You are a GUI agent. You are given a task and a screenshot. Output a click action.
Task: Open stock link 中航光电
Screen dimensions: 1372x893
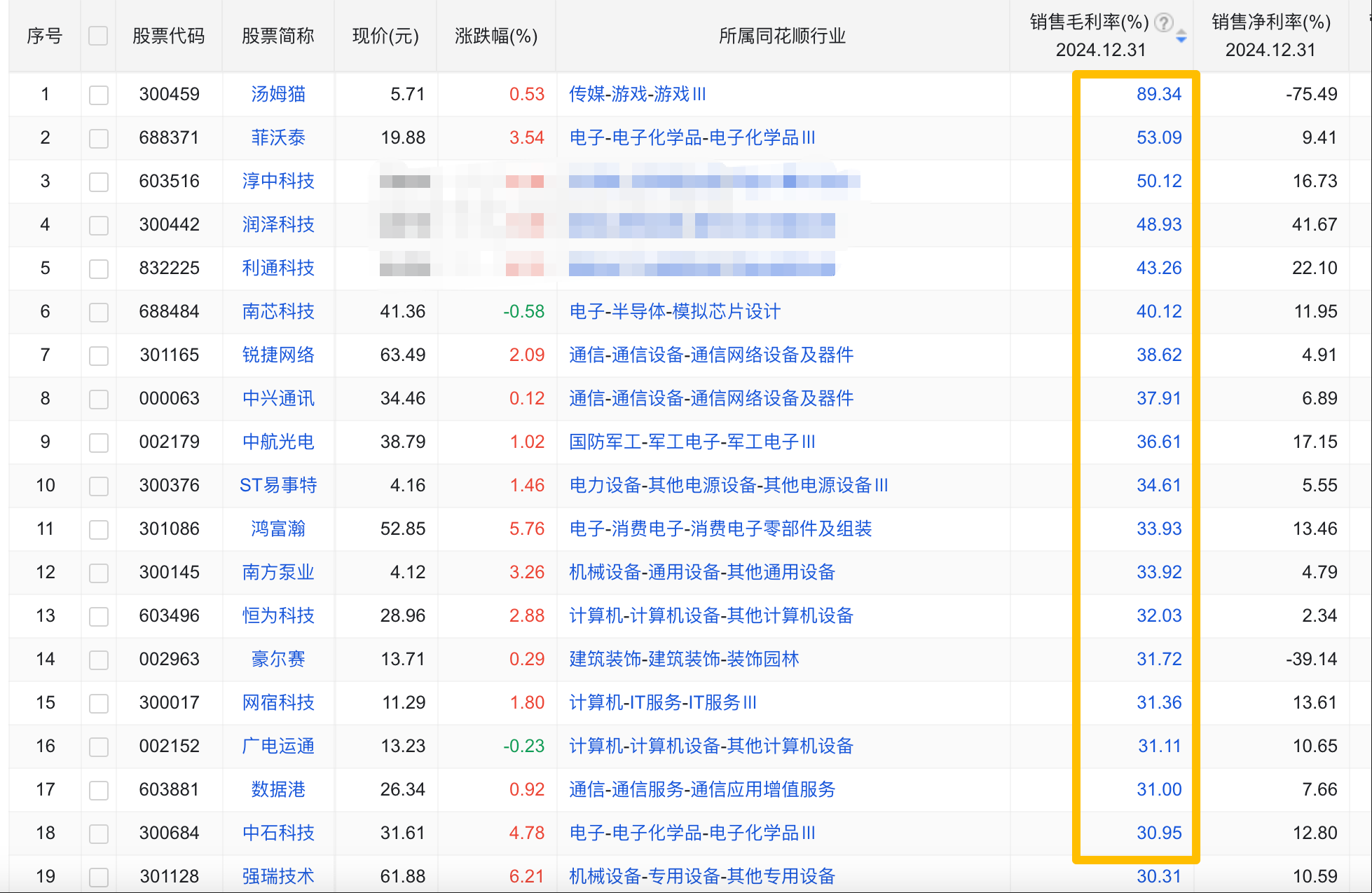click(278, 442)
